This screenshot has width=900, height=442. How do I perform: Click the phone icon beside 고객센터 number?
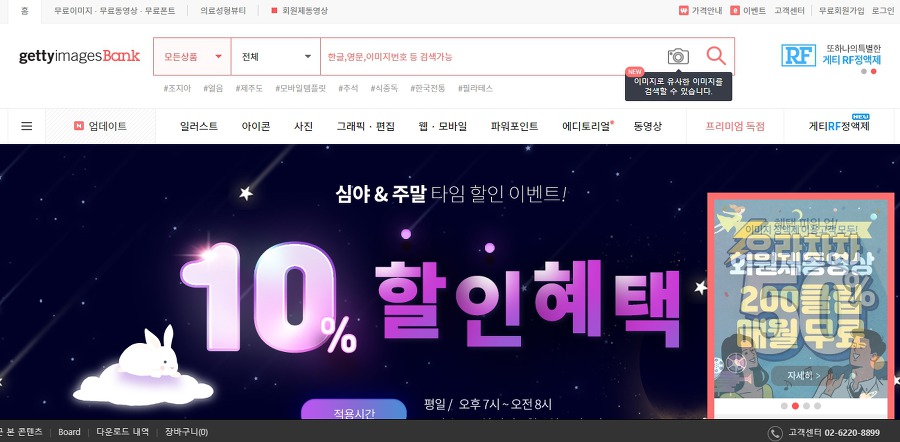775,433
